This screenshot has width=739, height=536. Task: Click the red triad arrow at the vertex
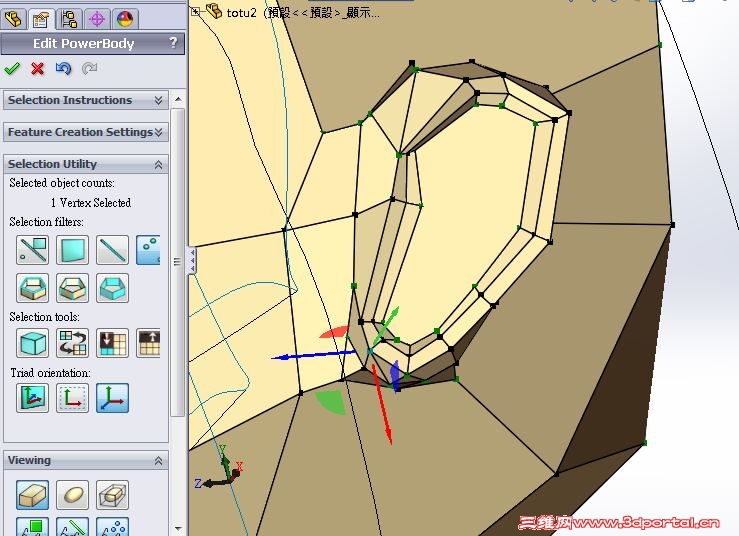point(381,404)
